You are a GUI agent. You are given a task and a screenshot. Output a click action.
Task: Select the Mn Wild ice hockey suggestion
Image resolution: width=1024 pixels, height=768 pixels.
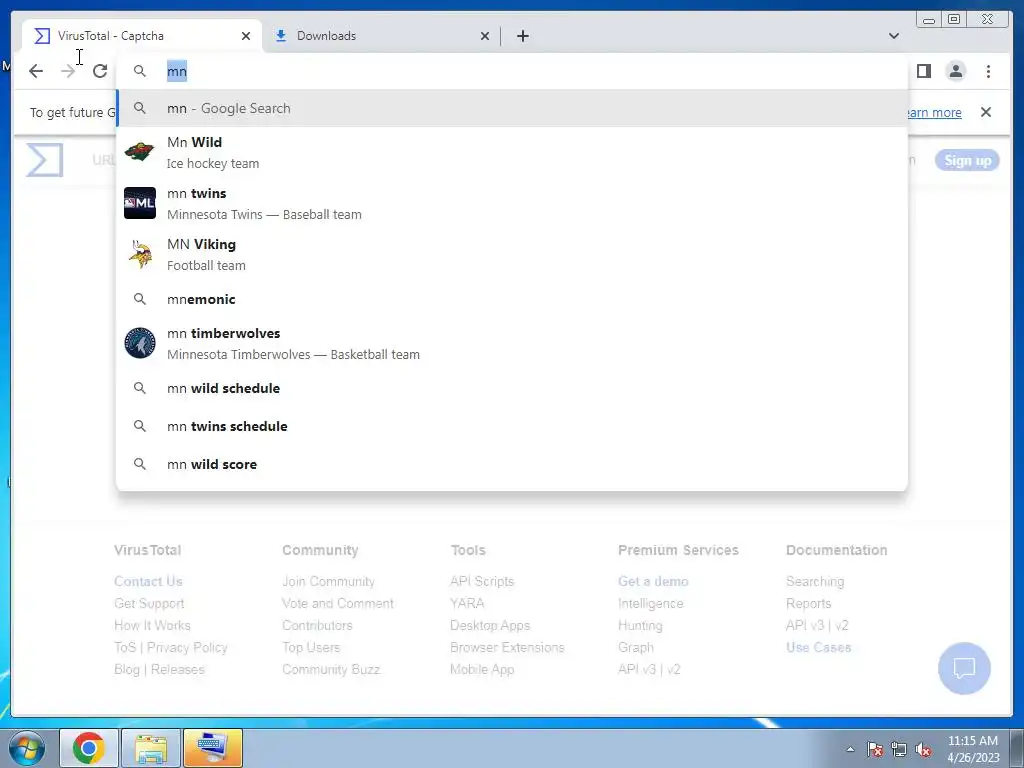[511, 152]
